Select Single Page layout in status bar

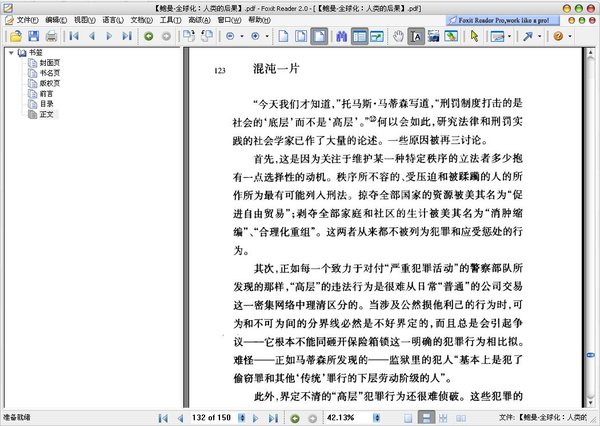click(408, 418)
